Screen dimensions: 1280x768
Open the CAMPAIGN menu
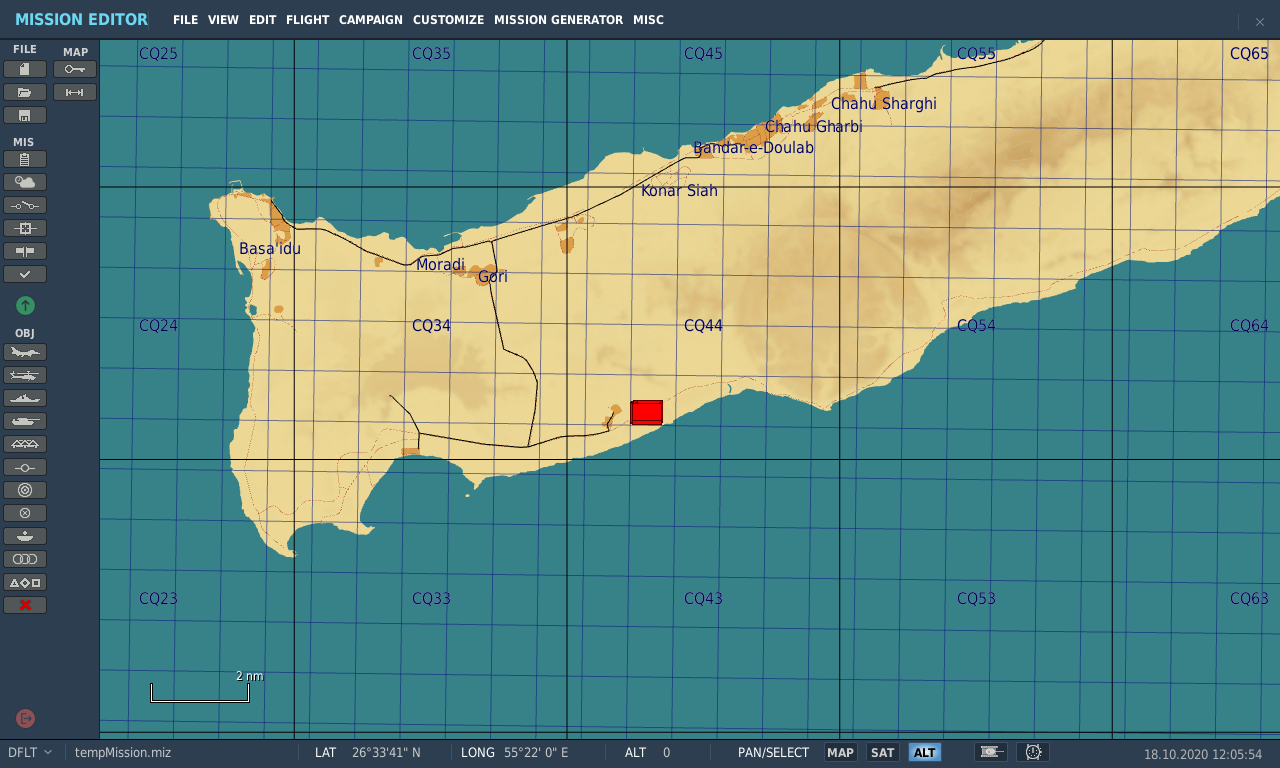[x=371, y=20]
